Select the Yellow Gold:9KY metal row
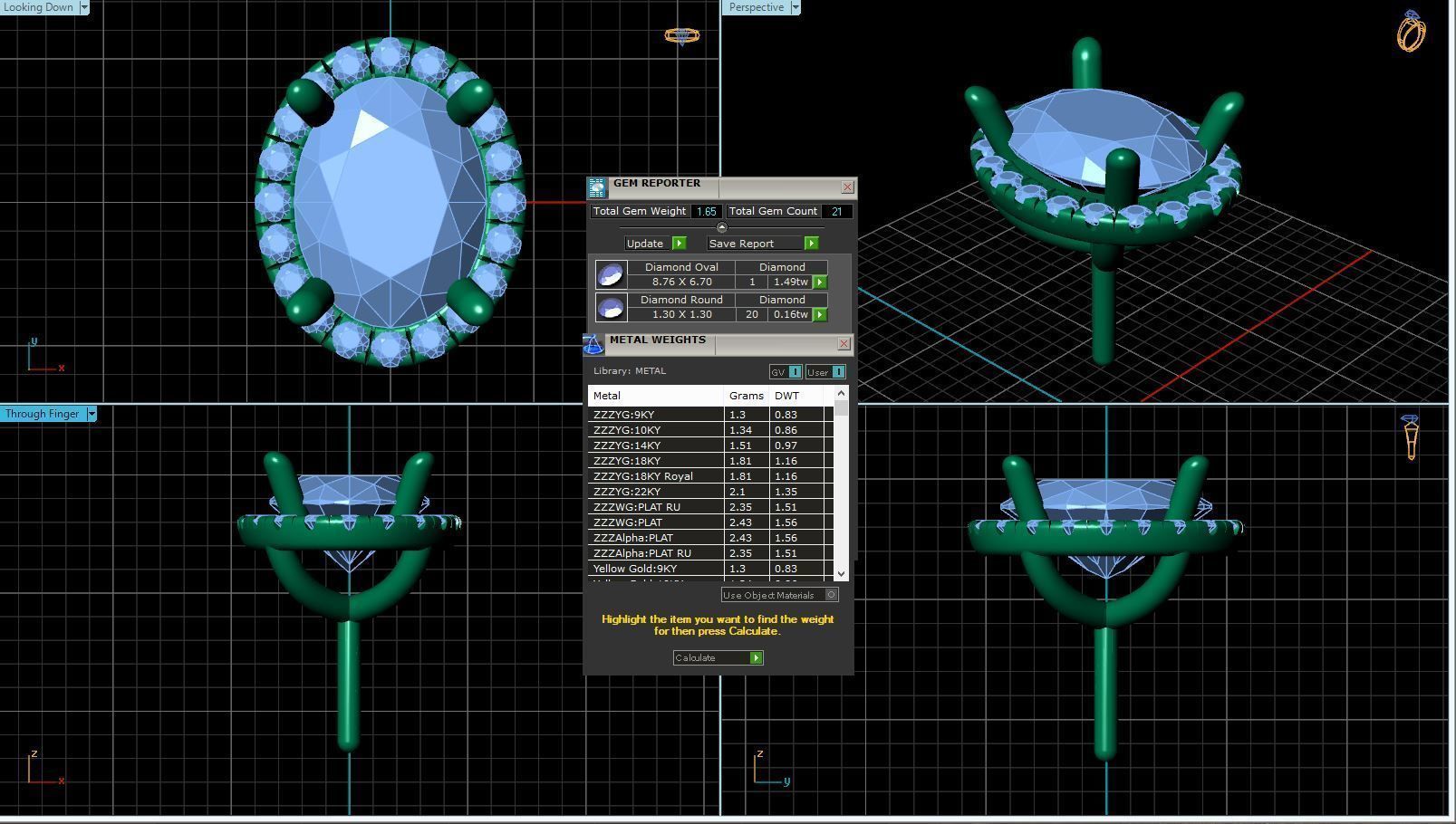Viewport: 1456px width, 824px height. (x=710, y=569)
